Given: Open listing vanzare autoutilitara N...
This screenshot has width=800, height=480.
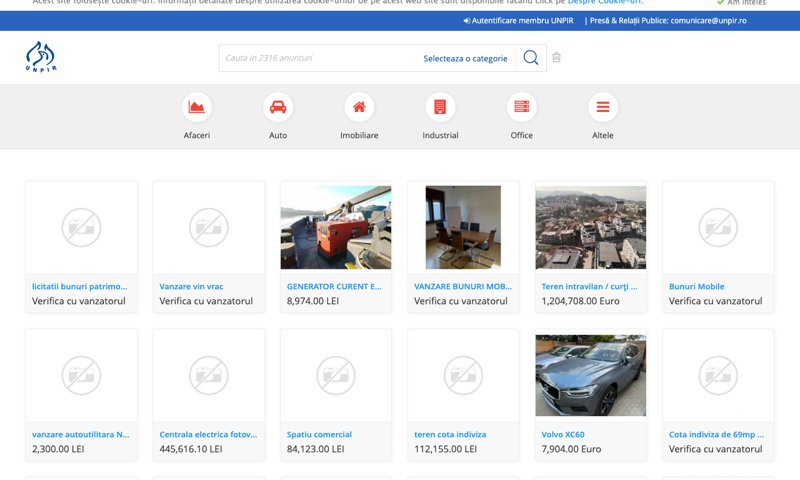Looking at the screenshot, I should pos(81,435).
